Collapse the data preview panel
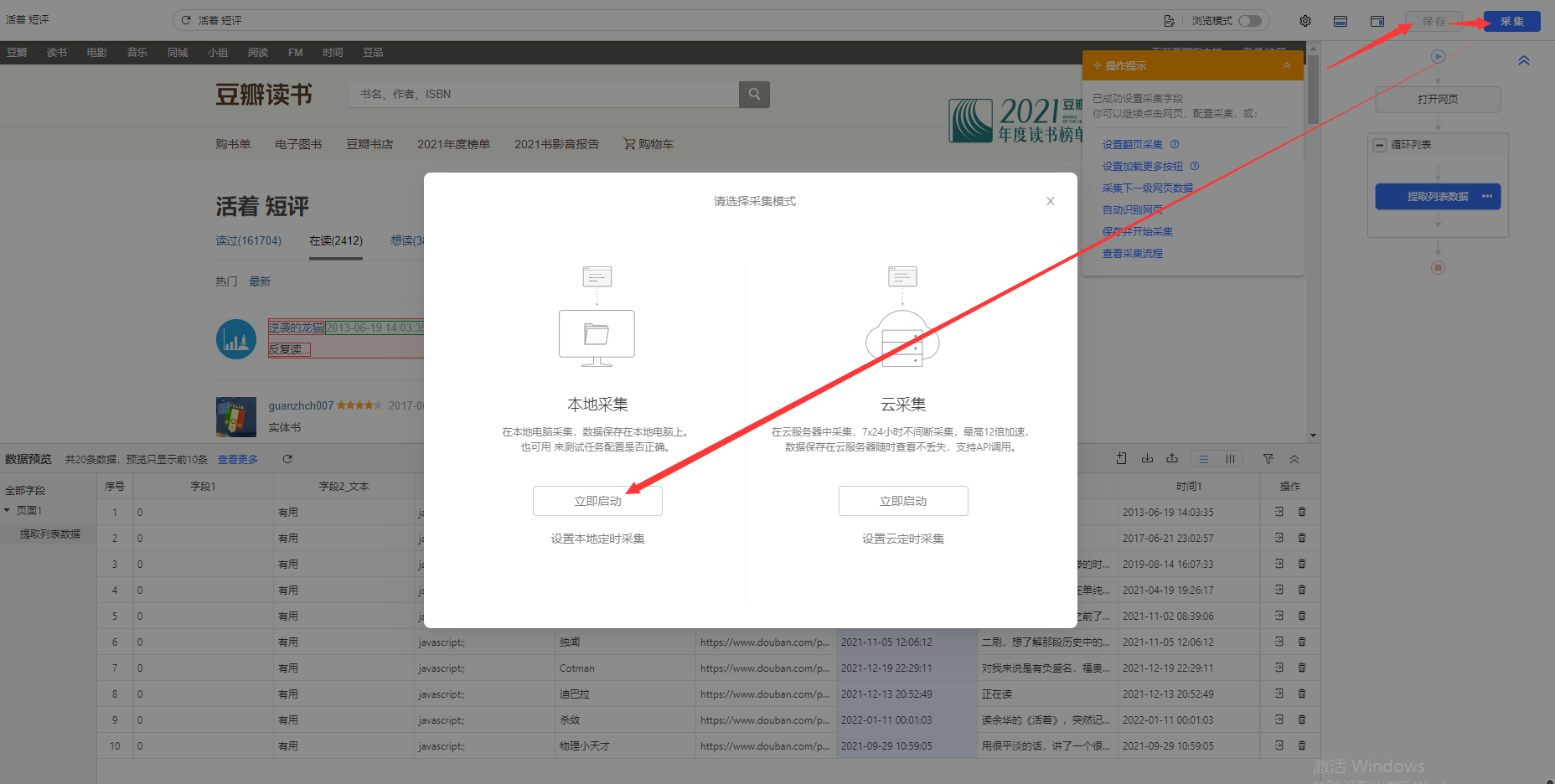The image size is (1555, 784). click(x=1294, y=459)
